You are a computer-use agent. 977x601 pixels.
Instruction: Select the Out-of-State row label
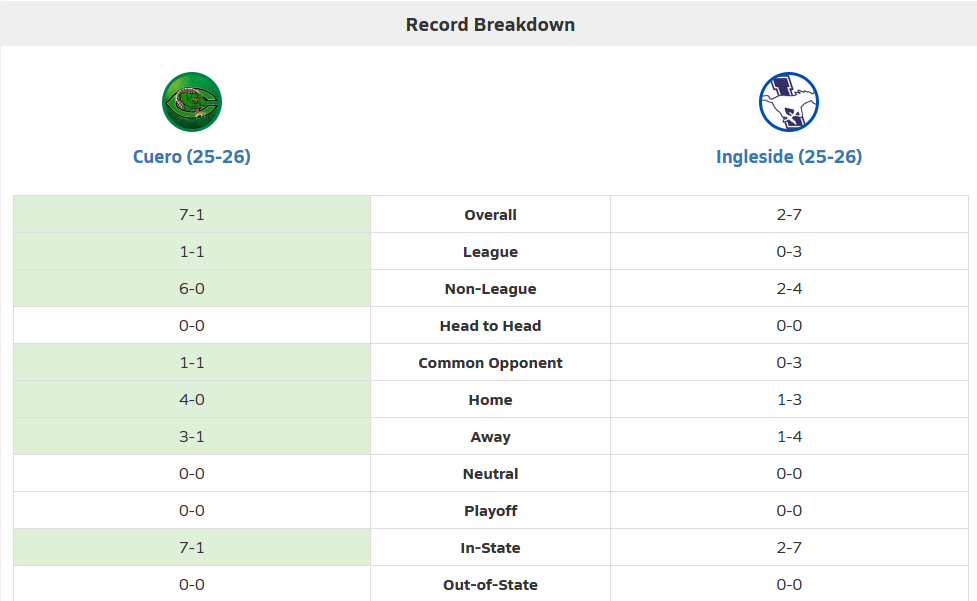click(490, 585)
